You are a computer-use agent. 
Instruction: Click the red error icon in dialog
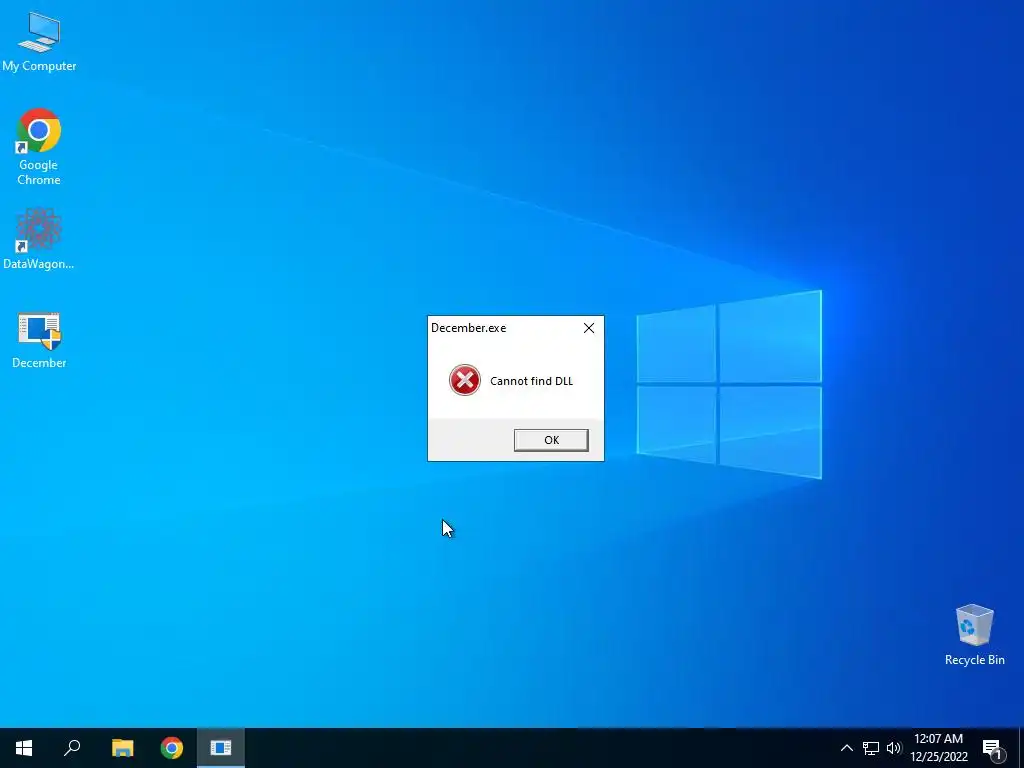465,380
